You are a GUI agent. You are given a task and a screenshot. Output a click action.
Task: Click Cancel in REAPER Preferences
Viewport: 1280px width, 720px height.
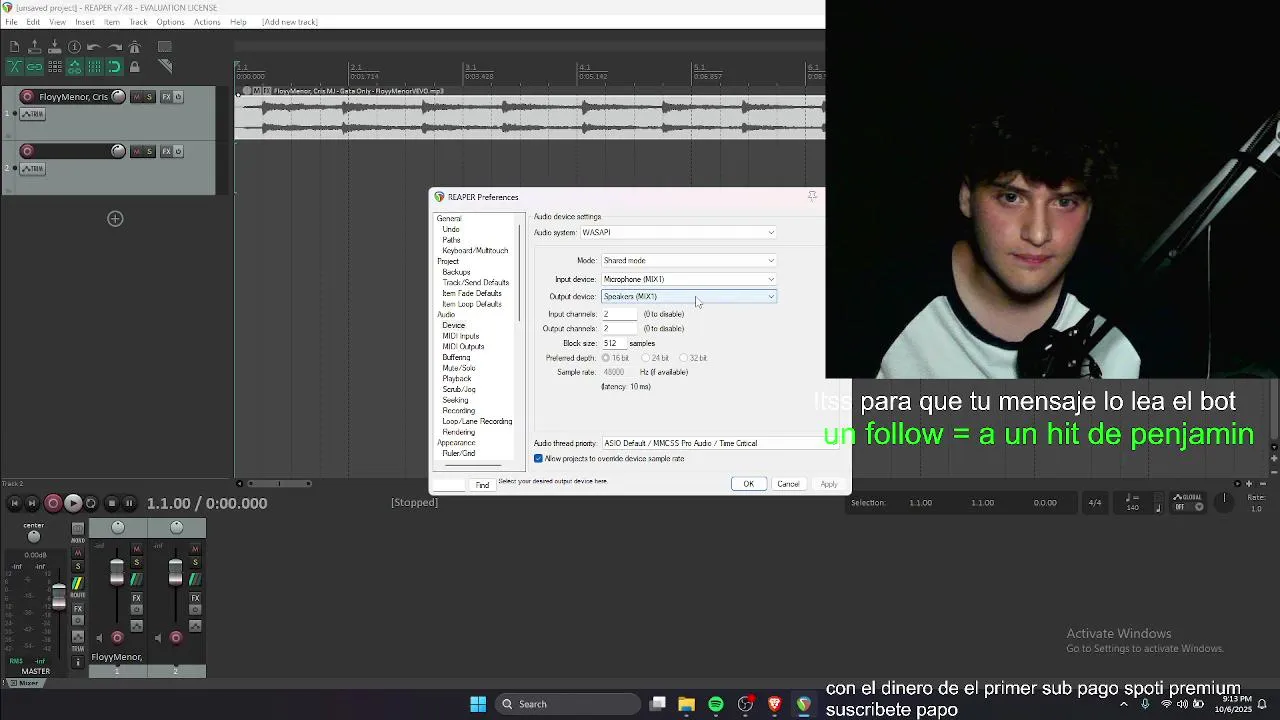pos(788,484)
